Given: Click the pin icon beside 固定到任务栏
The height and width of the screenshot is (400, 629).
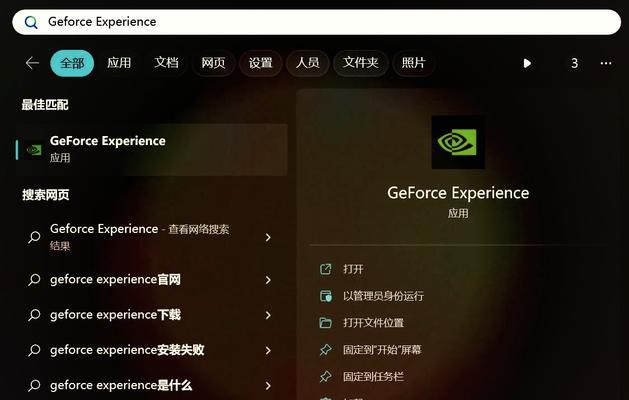Looking at the screenshot, I should (x=326, y=377).
